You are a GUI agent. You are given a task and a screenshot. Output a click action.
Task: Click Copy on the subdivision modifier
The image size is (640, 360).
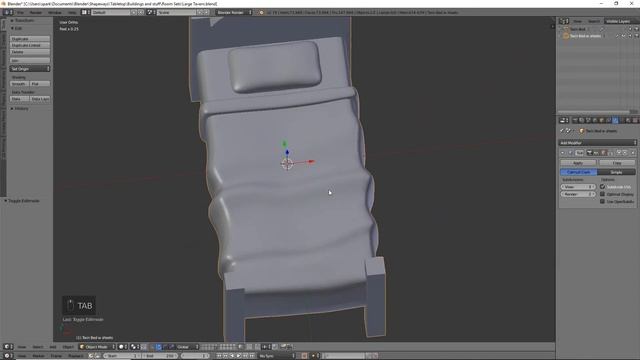[617, 163]
